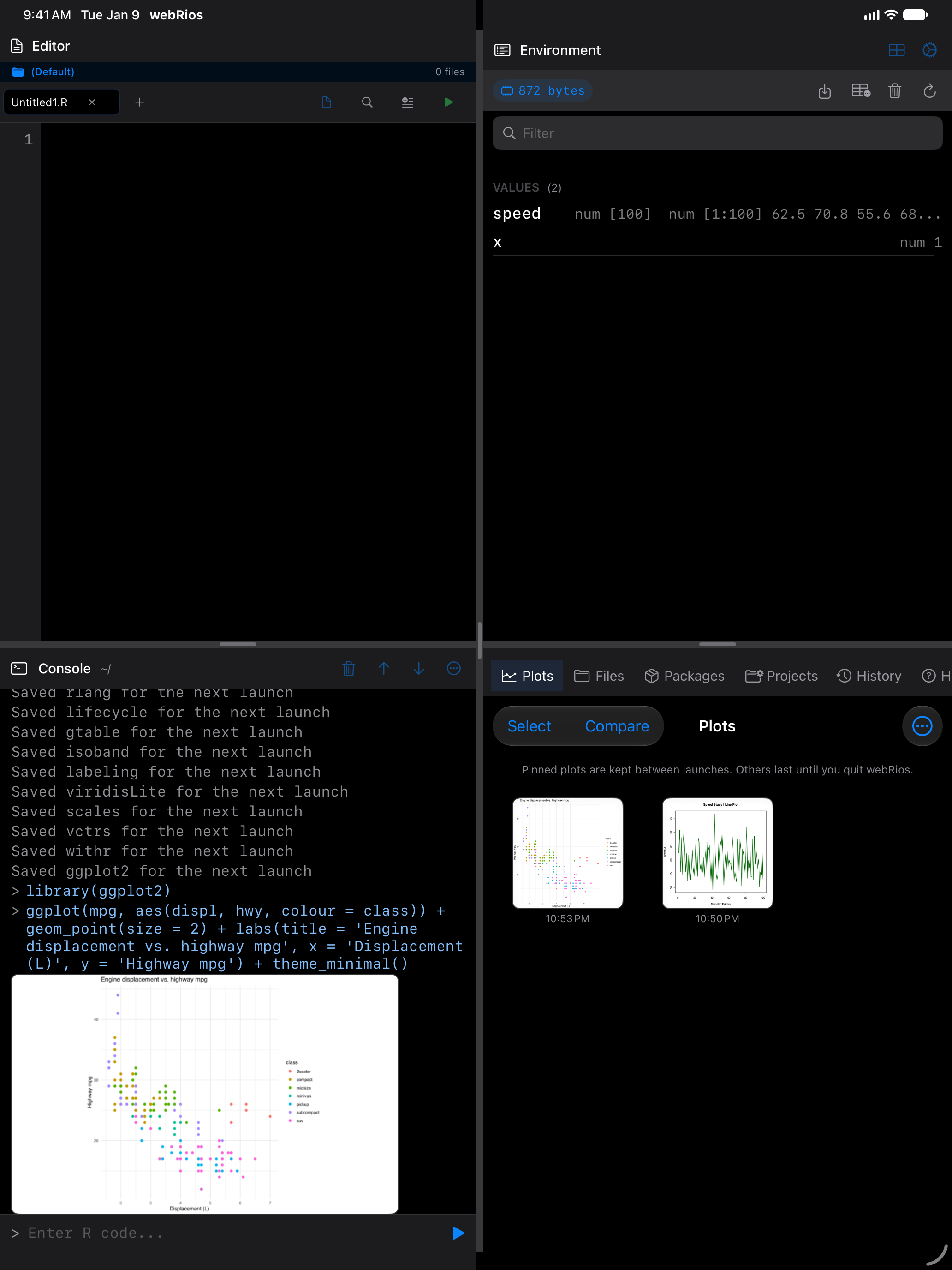Clear environment with trash icon
This screenshot has height=1270, width=952.
tap(895, 91)
